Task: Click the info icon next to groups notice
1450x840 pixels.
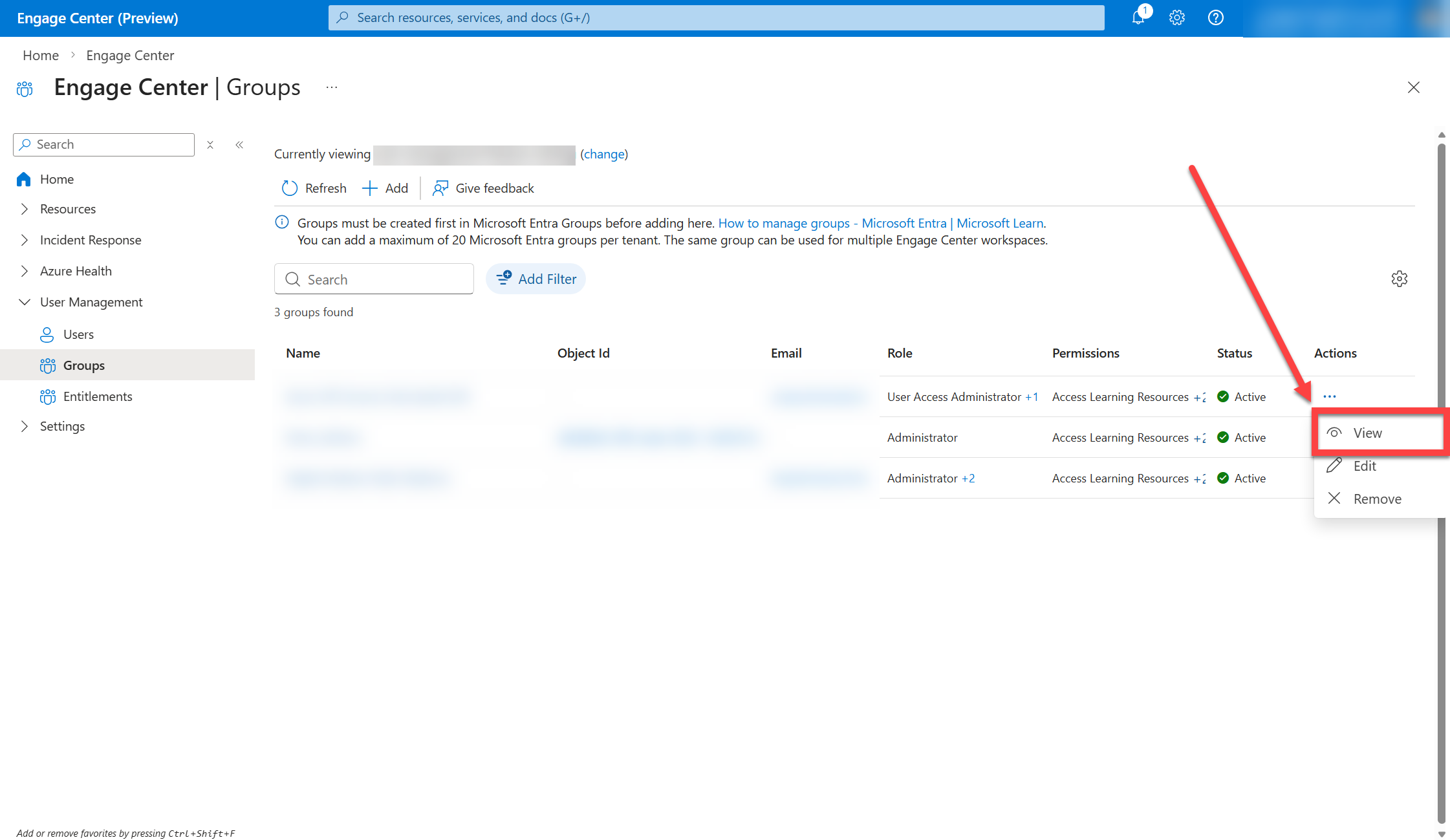Action: (282, 222)
